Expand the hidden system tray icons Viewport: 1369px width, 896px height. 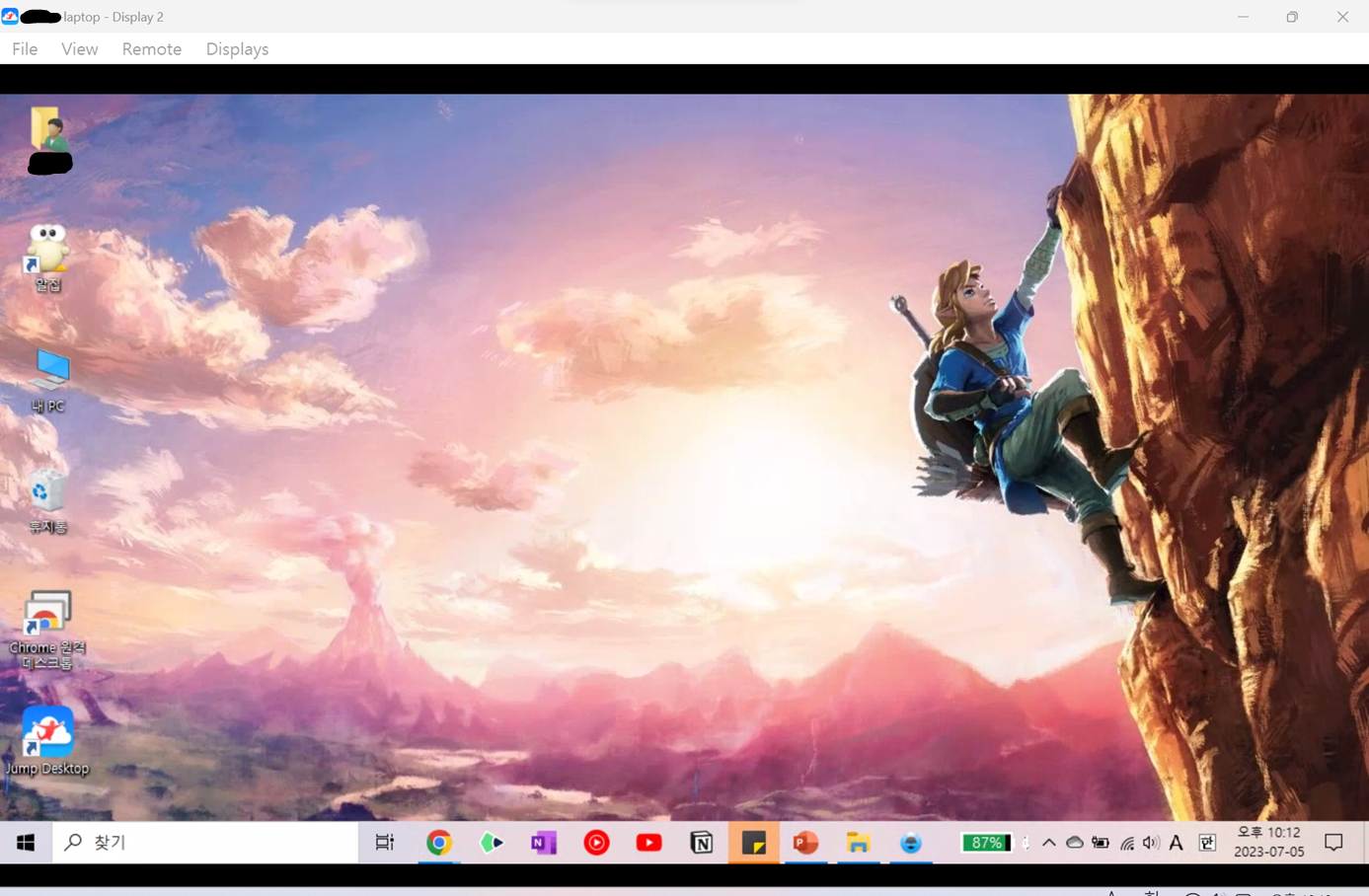[x=1048, y=843]
